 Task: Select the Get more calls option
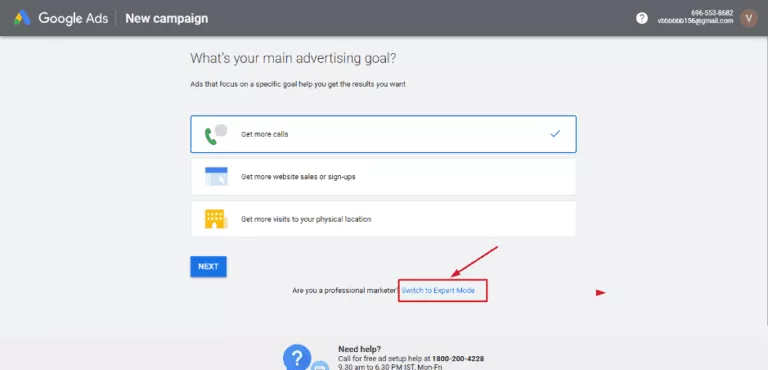(383, 134)
